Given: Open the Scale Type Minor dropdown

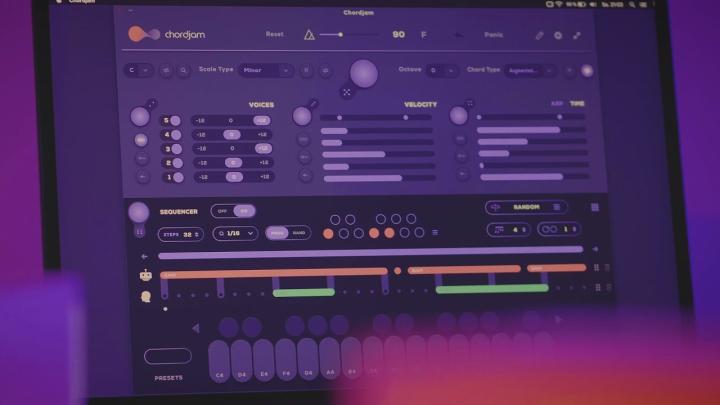Looking at the screenshot, I should 266,70.
